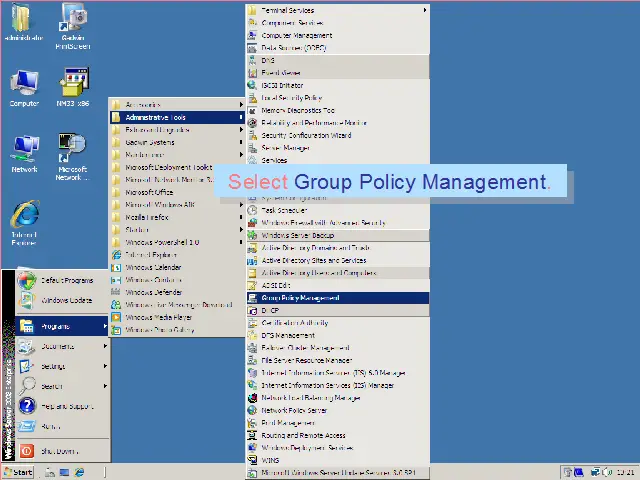640x480 pixels.
Task: Expand the Accessories folder
Action: click(177, 104)
